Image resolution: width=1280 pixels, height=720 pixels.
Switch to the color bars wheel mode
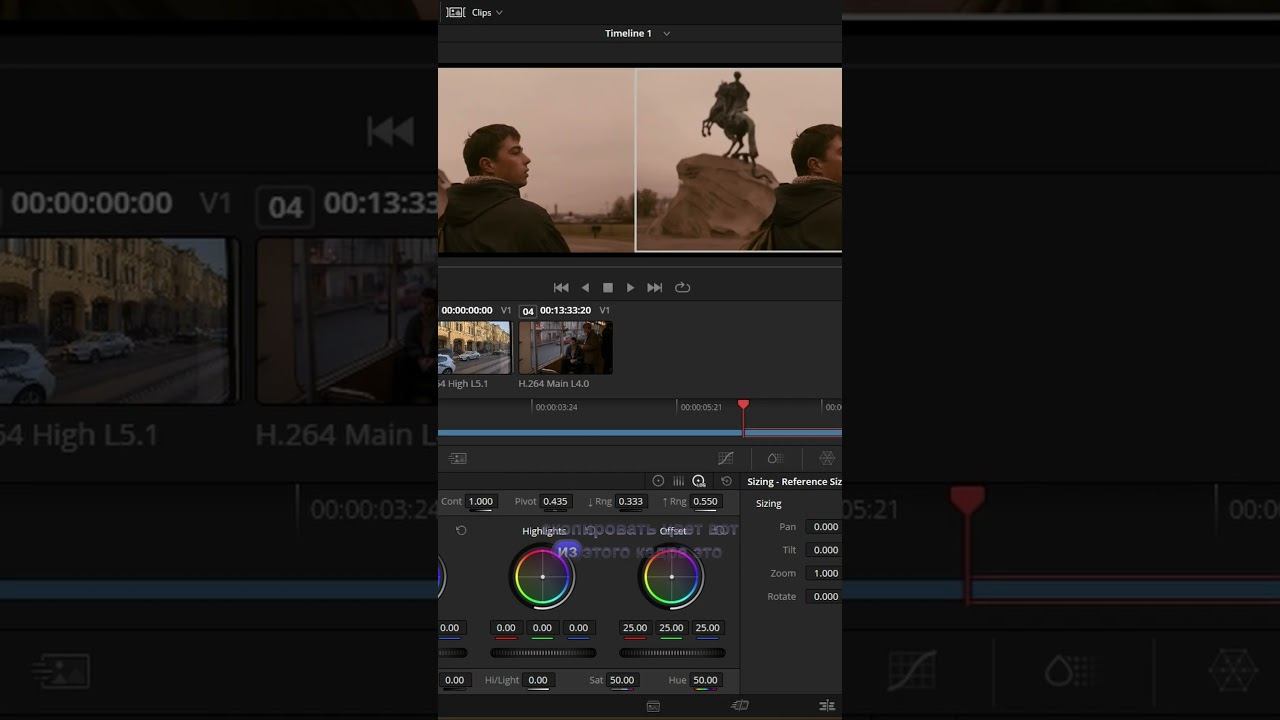tap(678, 481)
